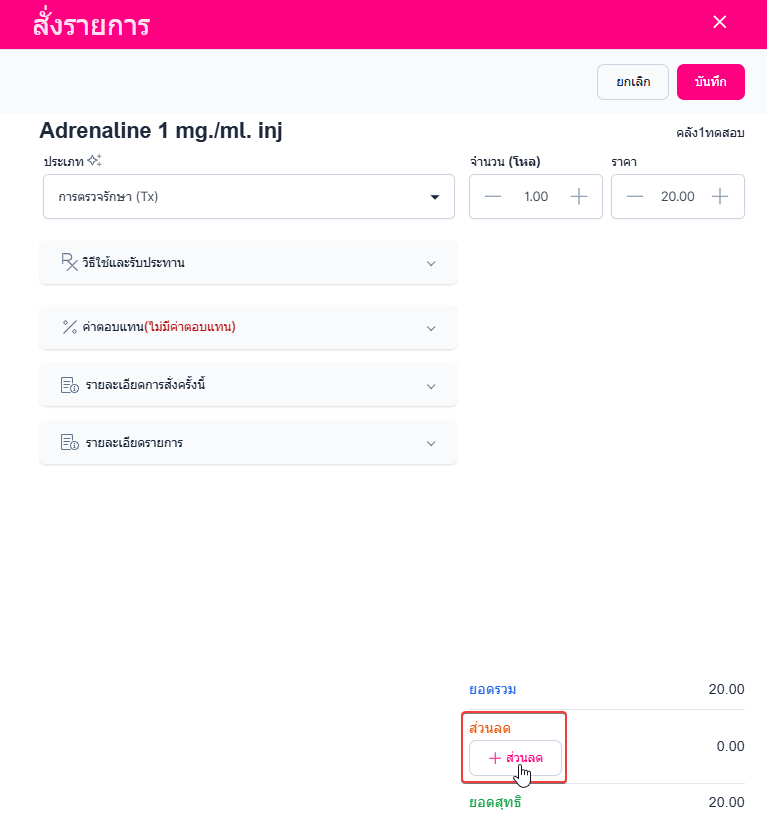Click the price value field showing 20.00

[x=677, y=196]
